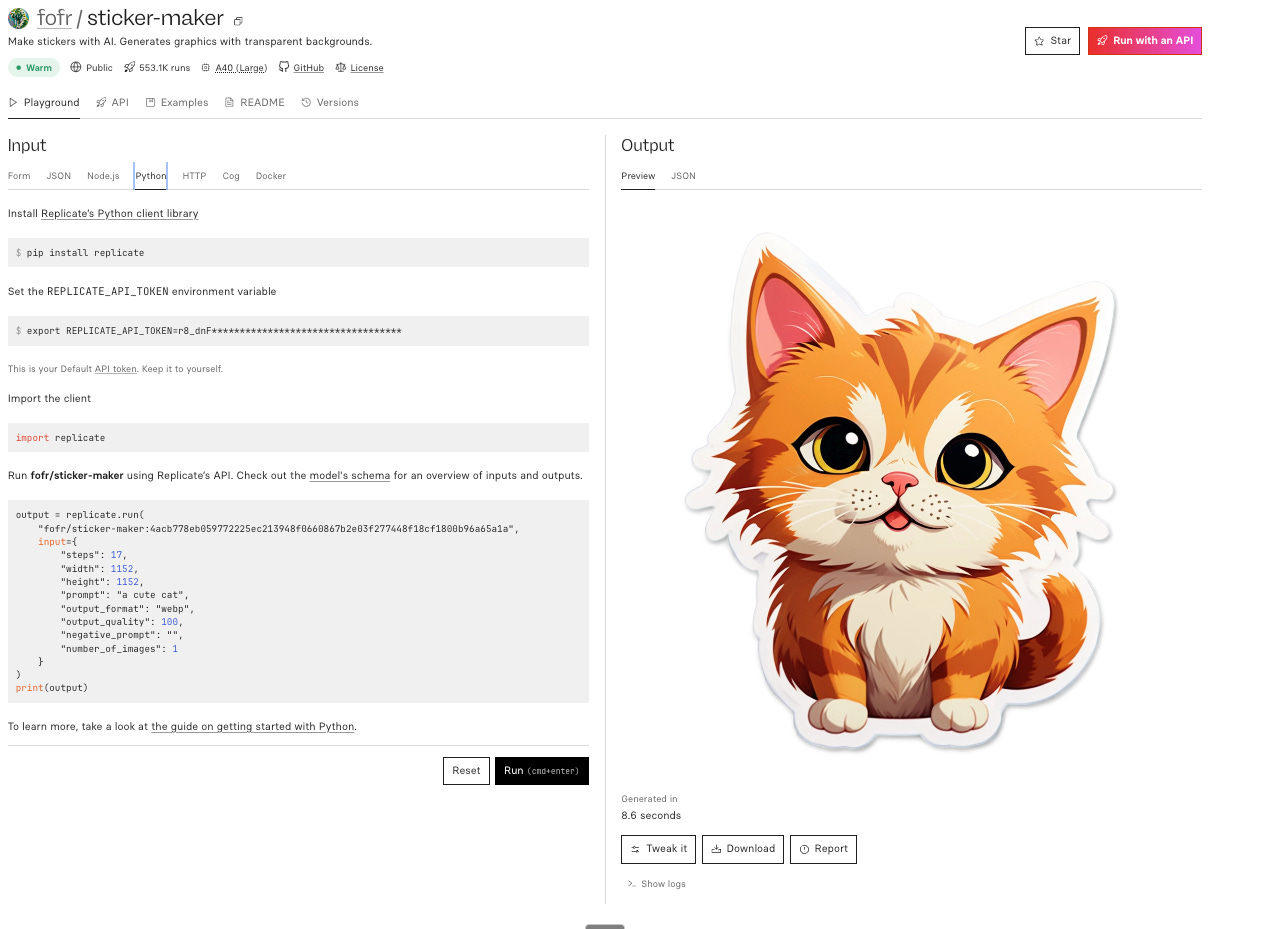Switch to the Docker instructions tab
The image size is (1269, 929).
coord(270,176)
